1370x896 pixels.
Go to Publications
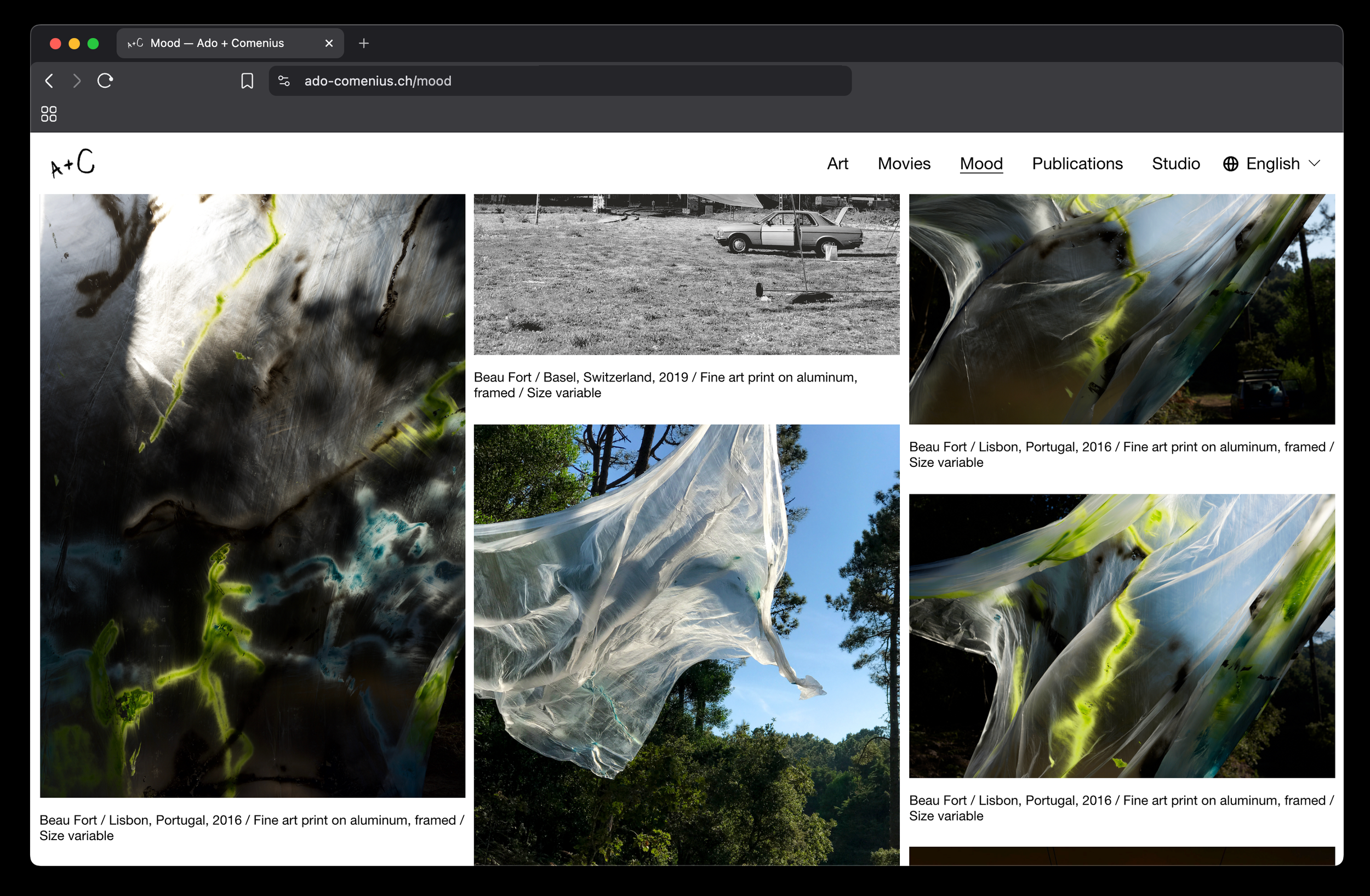[x=1077, y=164]
